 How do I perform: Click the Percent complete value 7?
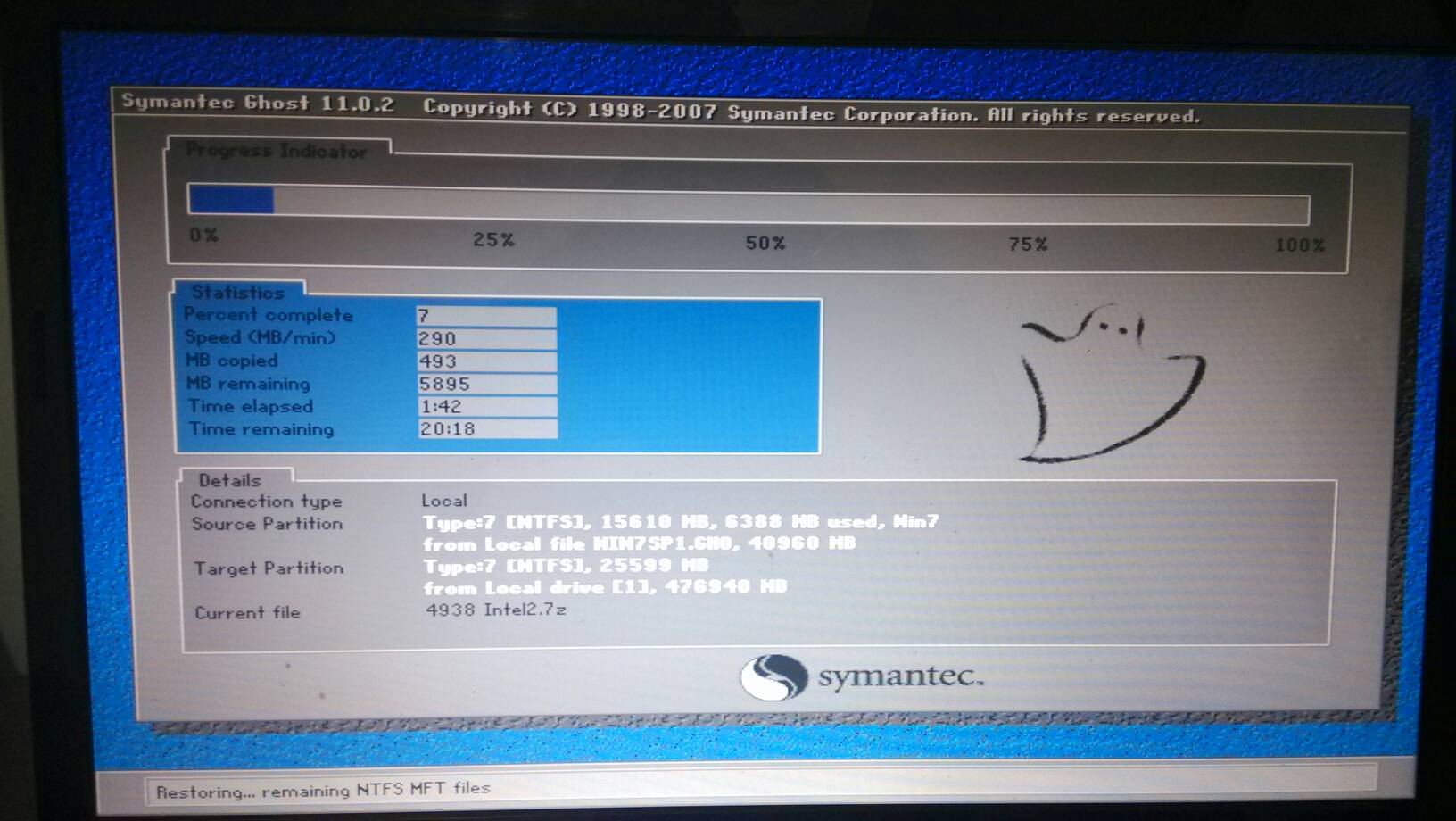click(486, 316)
